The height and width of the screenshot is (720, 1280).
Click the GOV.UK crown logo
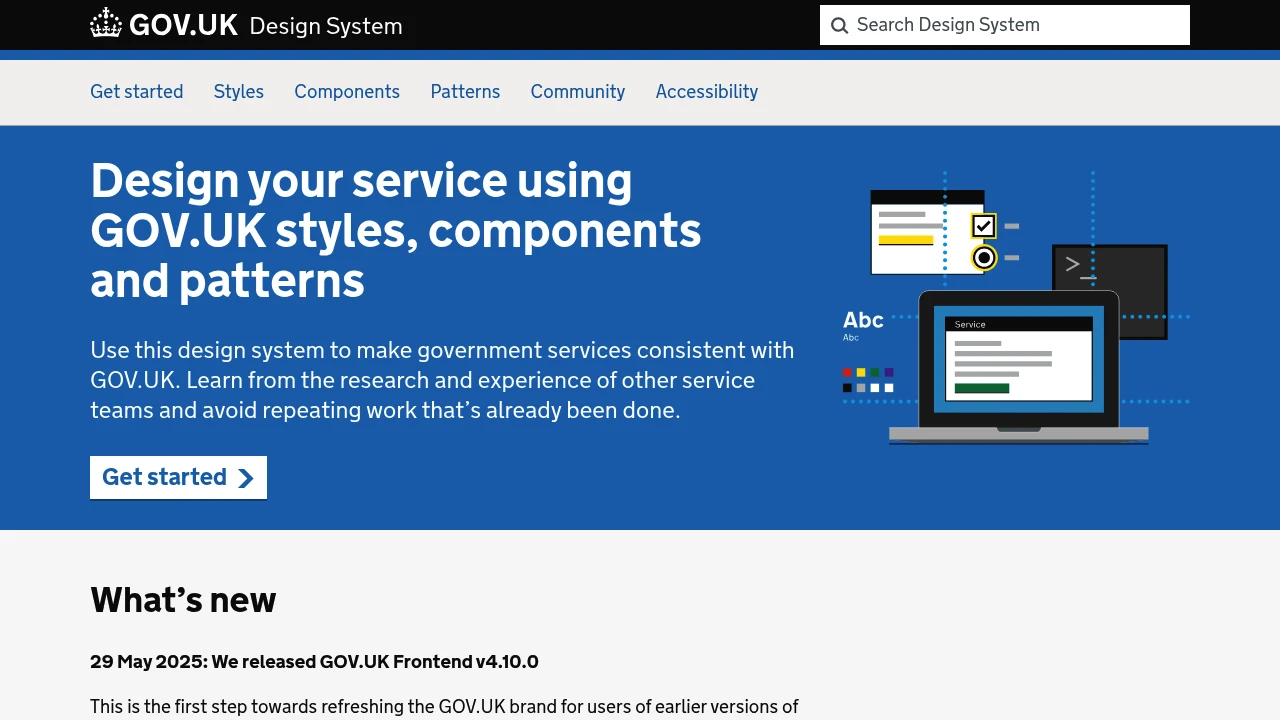tap(106, 24)
